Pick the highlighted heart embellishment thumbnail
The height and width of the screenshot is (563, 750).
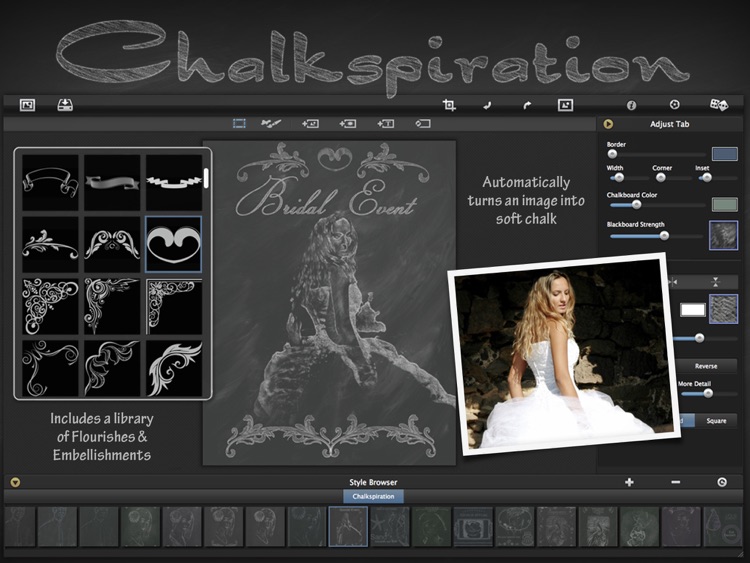coord(174,244)
